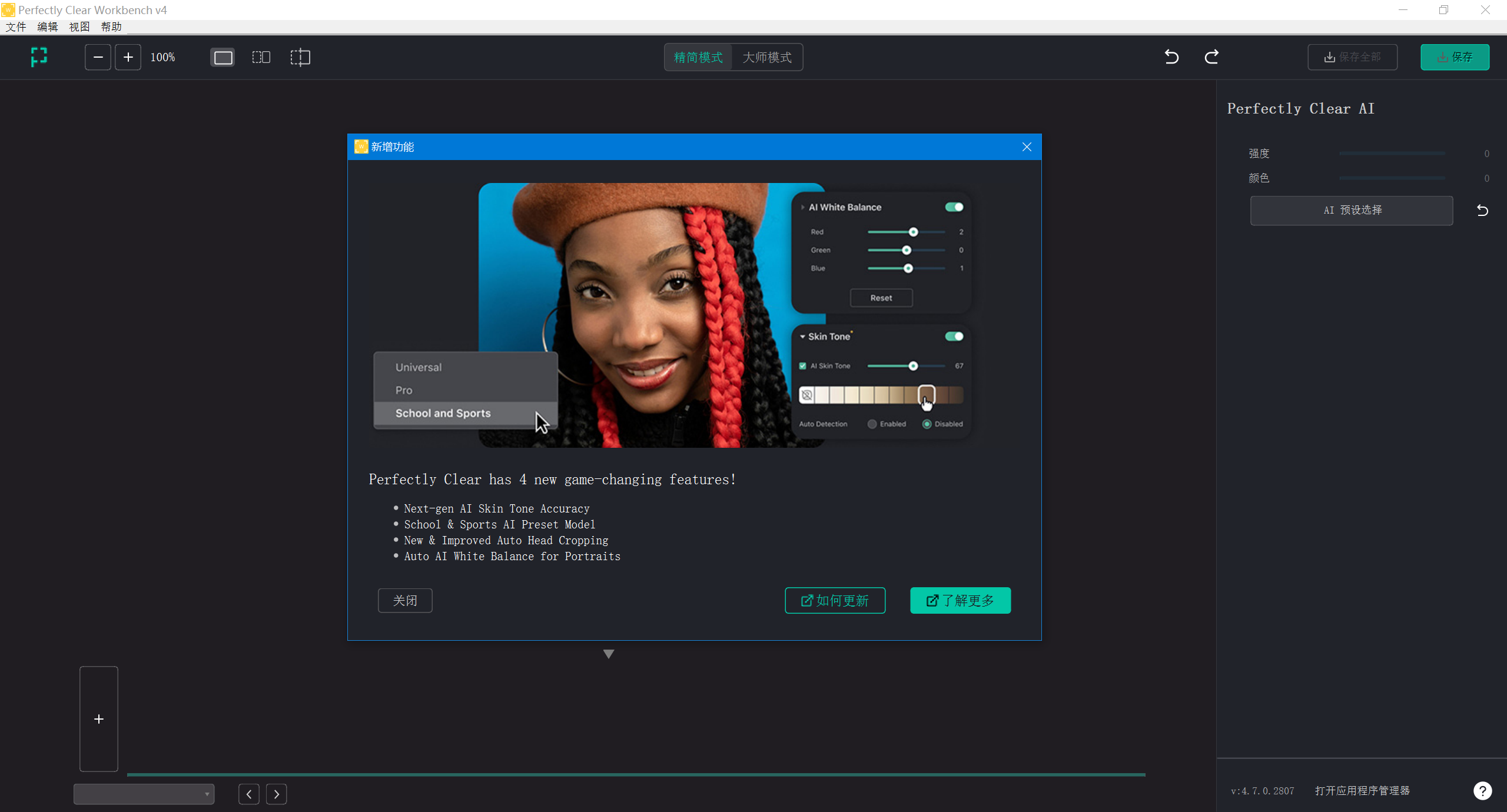This screenshot has height=812, width=1507.
Task: Open the 帮助 menu
Action: [x=111, y=26]
